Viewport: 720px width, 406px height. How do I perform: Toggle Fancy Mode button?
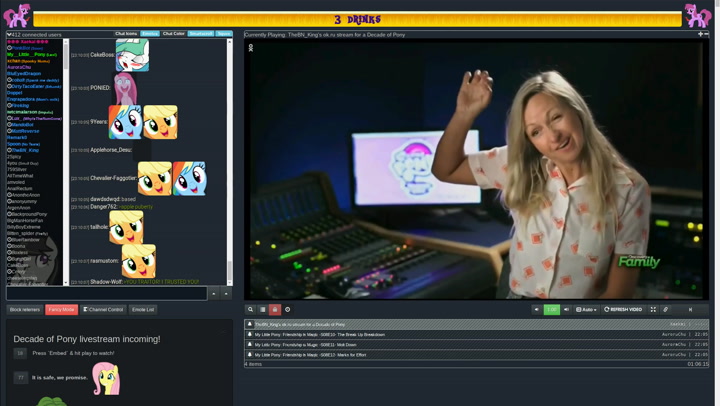click(x=61, y=310)
